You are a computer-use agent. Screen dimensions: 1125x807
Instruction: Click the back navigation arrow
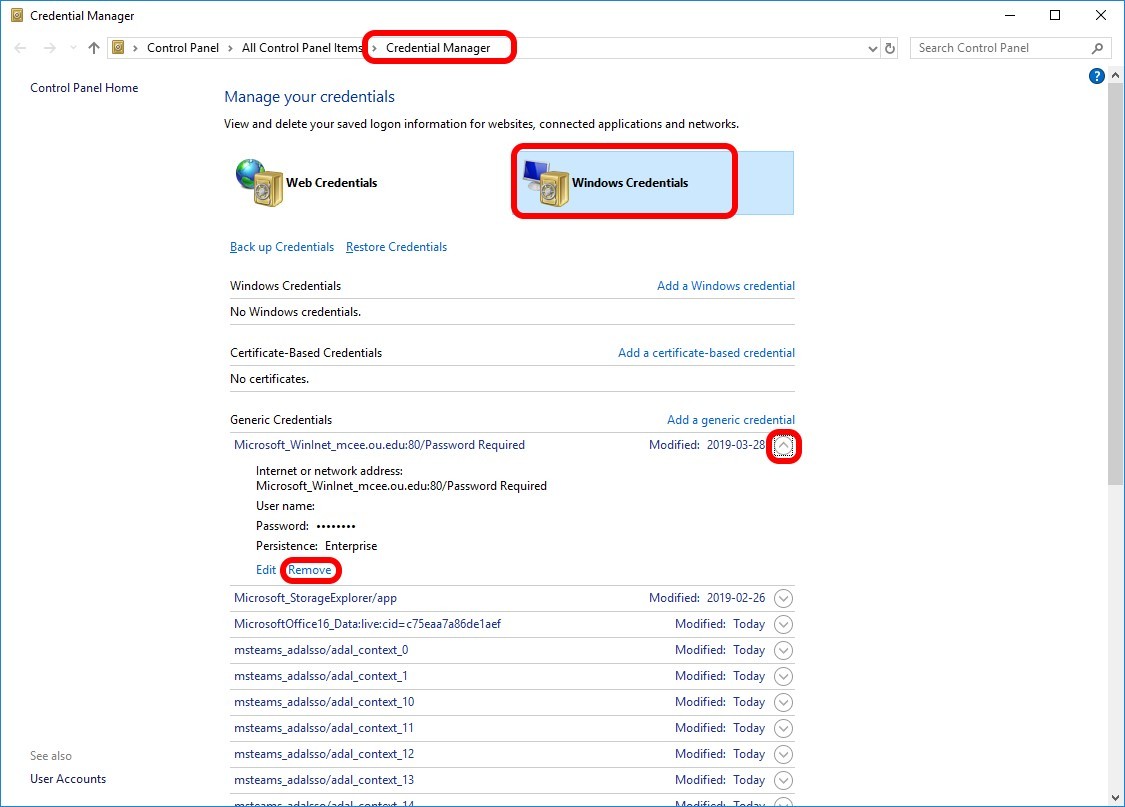[19, 47]
